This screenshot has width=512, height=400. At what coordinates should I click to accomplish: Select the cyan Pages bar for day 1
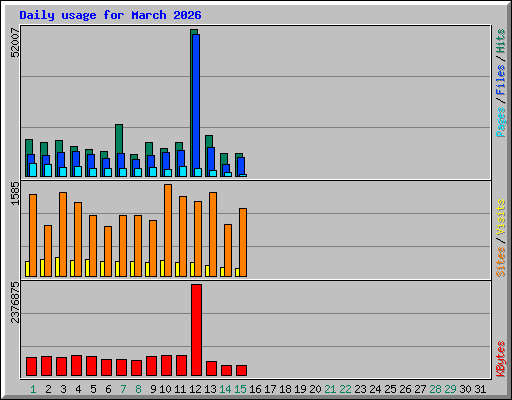coord(33,170)
